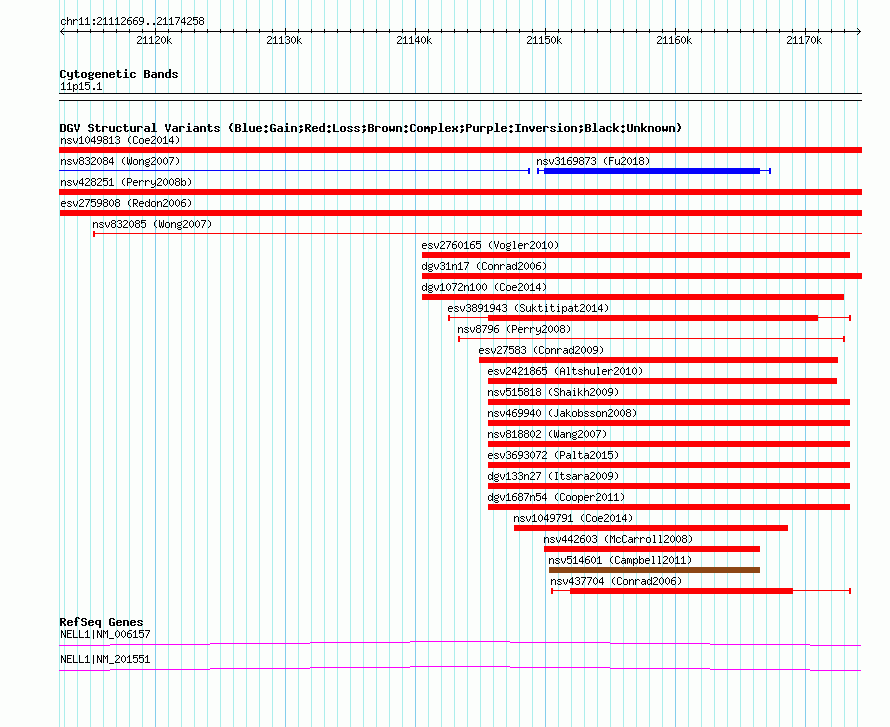Click the thin blue nsv832084 gain line
This screenshot has width=890, height=727.
pos(295,171)
